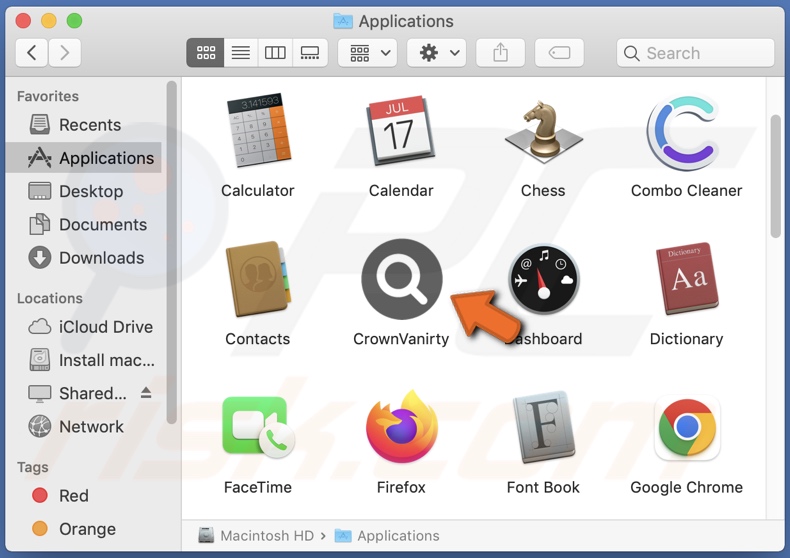Click the FaceTime name label
The height and width of the screenshot is (558, 790).
257,487
